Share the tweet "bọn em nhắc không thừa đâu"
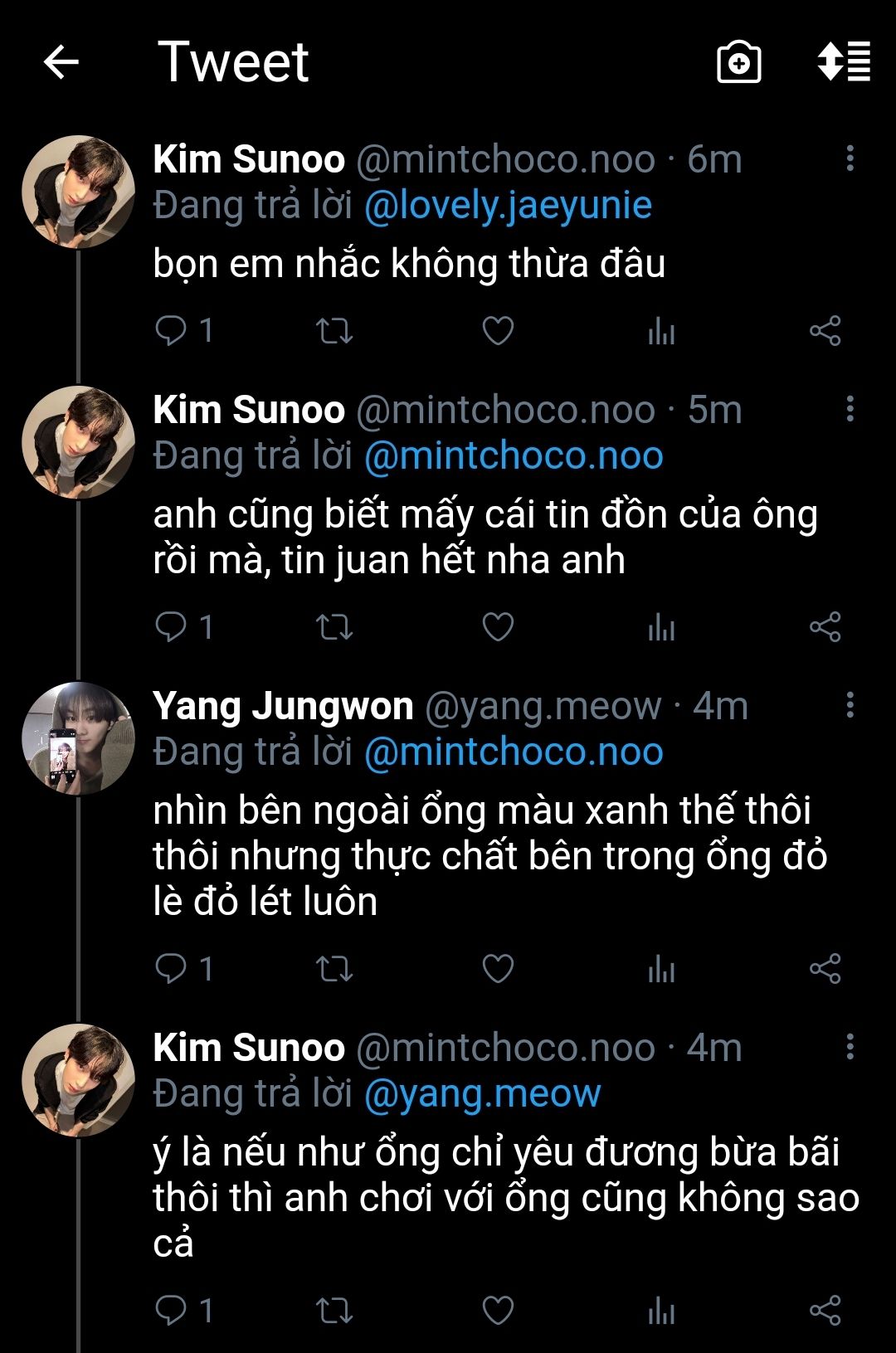The height and width of the screenshot is (1353, 896). tap(825, 331)
